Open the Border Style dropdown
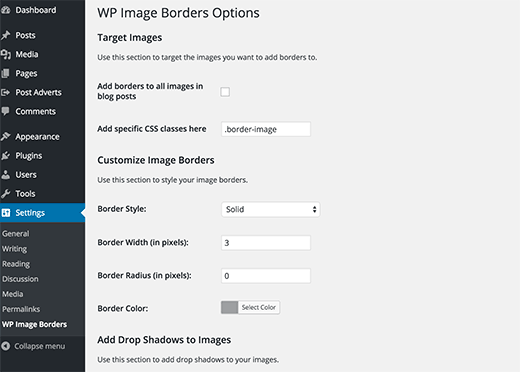Screen dimensions: 520x372 (271, 209)
